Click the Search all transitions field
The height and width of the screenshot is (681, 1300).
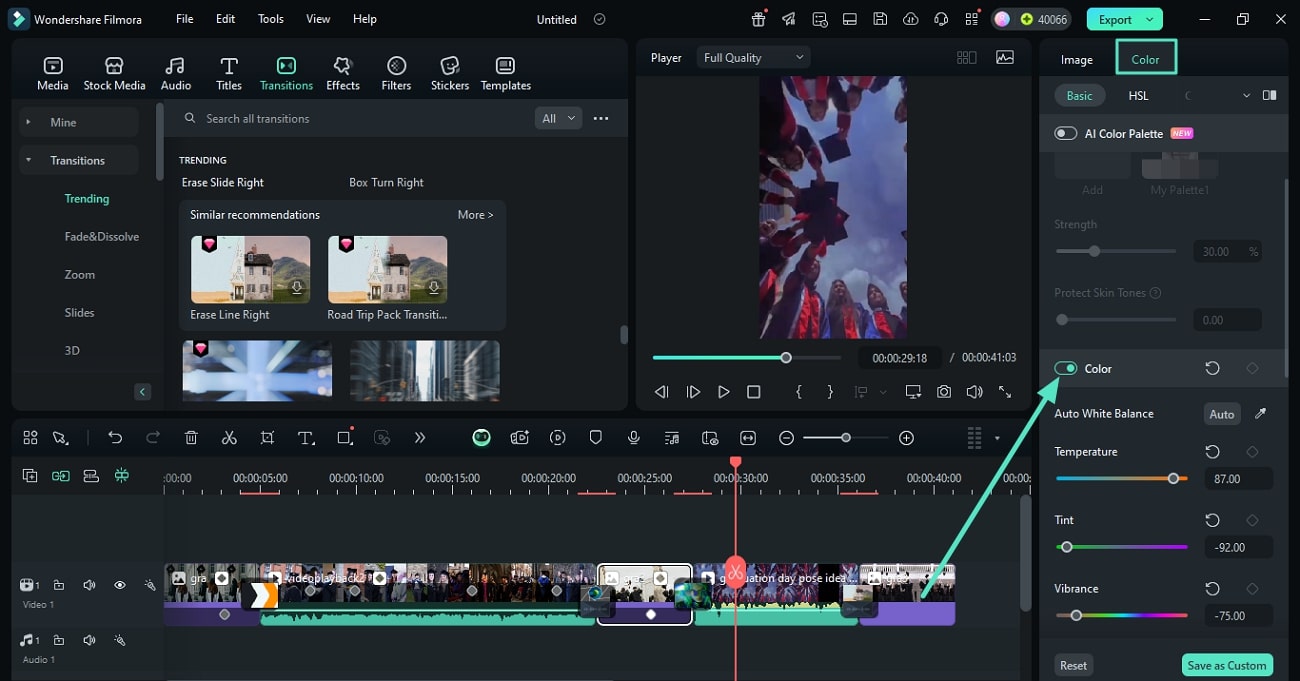coord(355,118)
